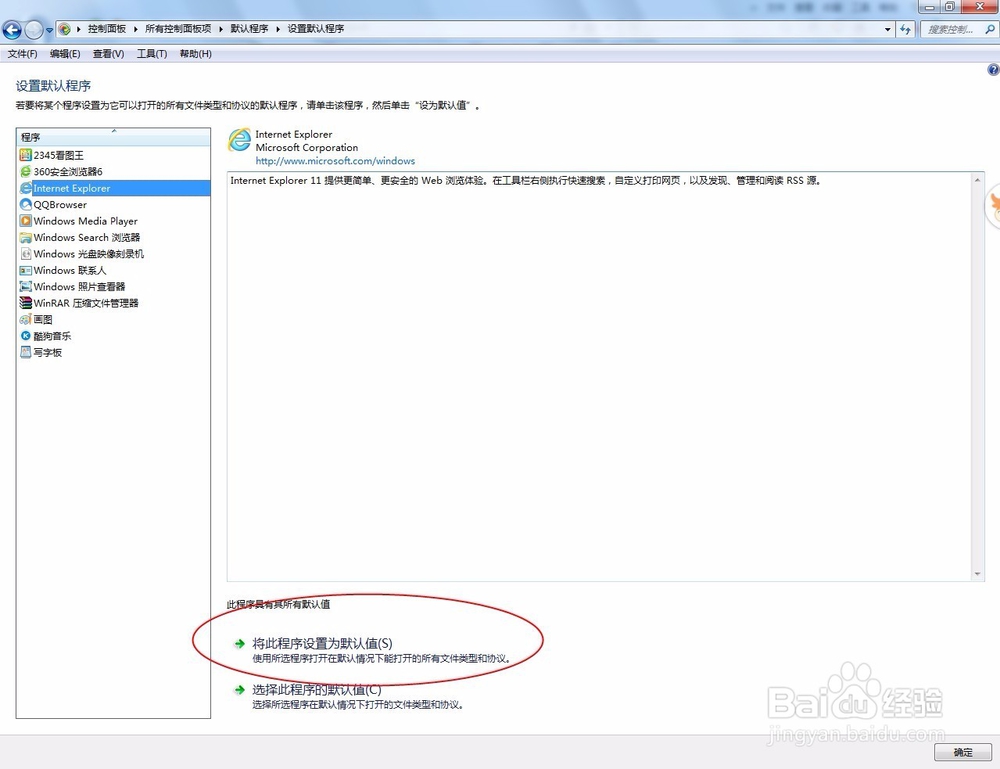Click the 确定 button

point(962,752)
